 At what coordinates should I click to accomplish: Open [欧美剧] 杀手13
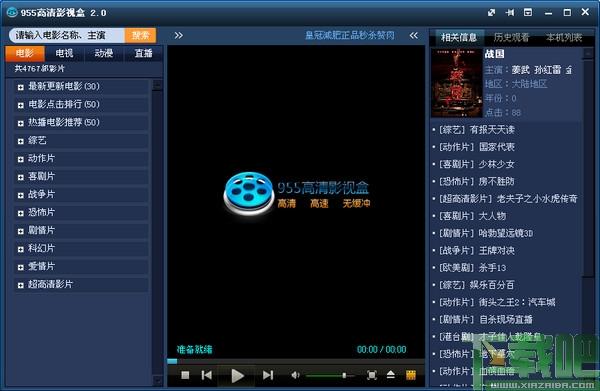point(472,267)
